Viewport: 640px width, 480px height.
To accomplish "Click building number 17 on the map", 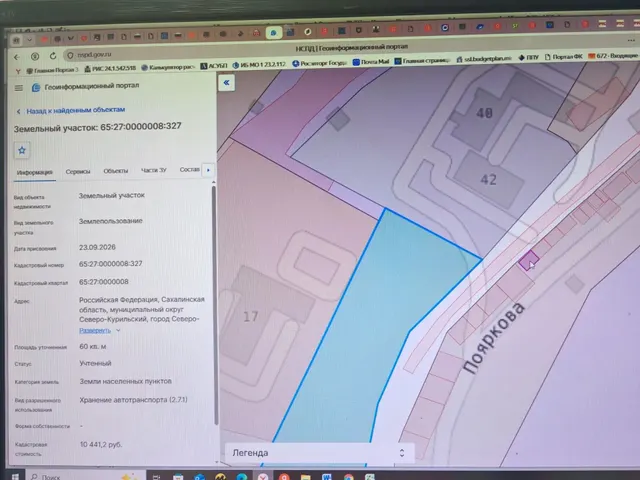I will point(251,316).
